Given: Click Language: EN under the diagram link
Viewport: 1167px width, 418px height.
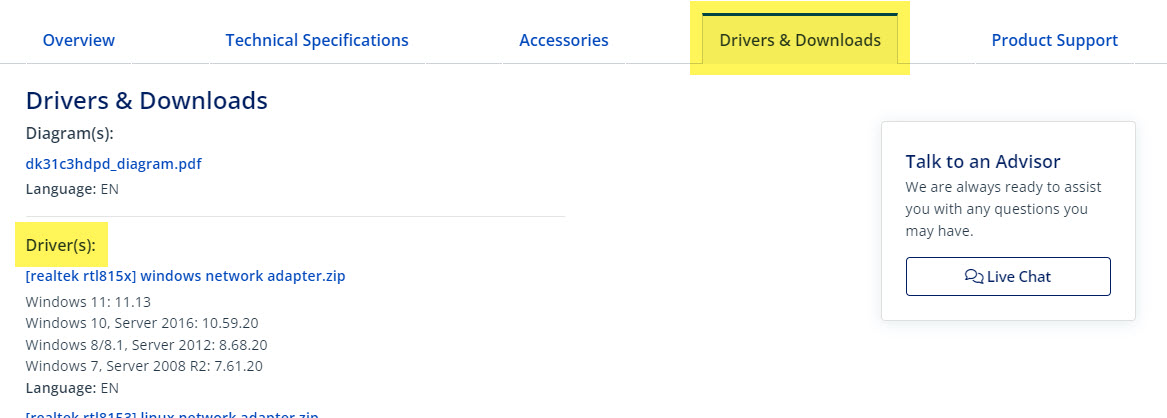Looking at the screenshot, I should (72, 189).
